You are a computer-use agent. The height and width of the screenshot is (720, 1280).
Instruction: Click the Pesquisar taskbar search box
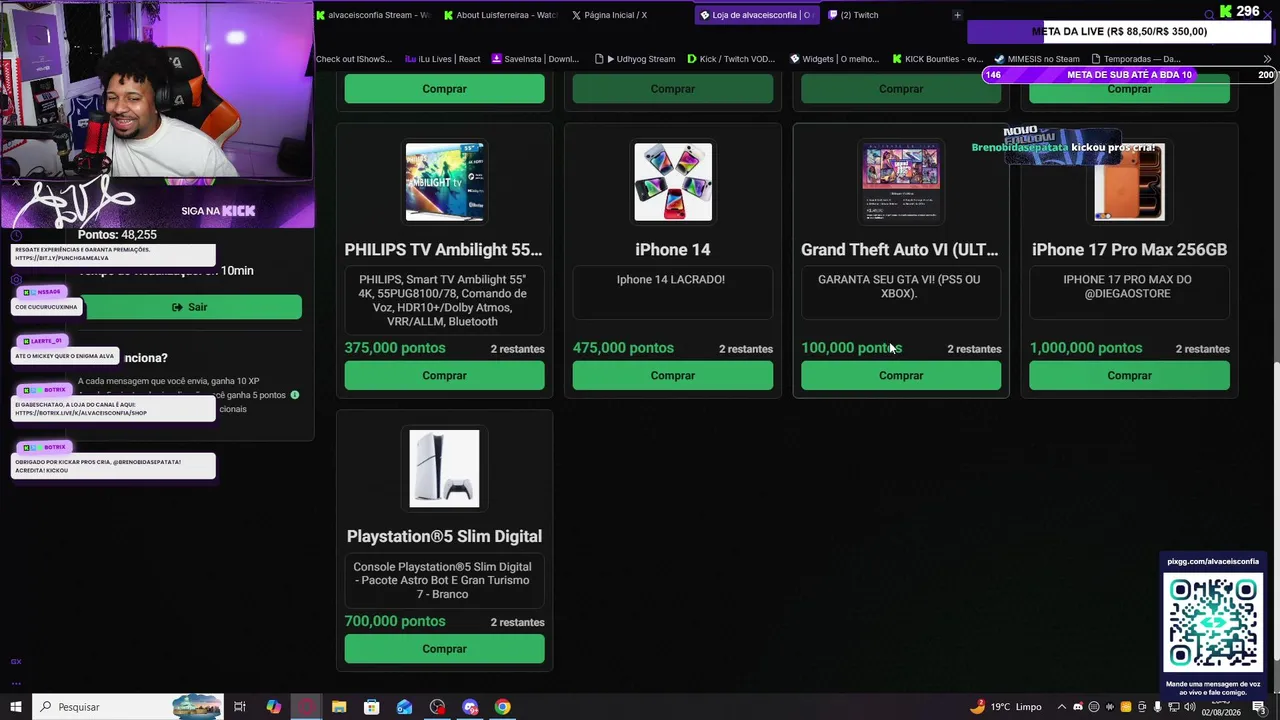coord(127,707)
